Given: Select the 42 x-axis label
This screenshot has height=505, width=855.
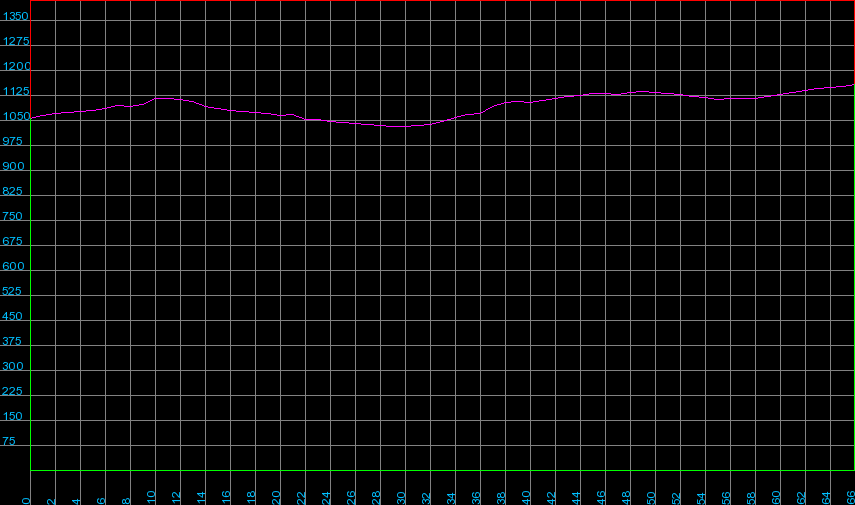Looking at the screenshot, I should click(x=551, y=498).
